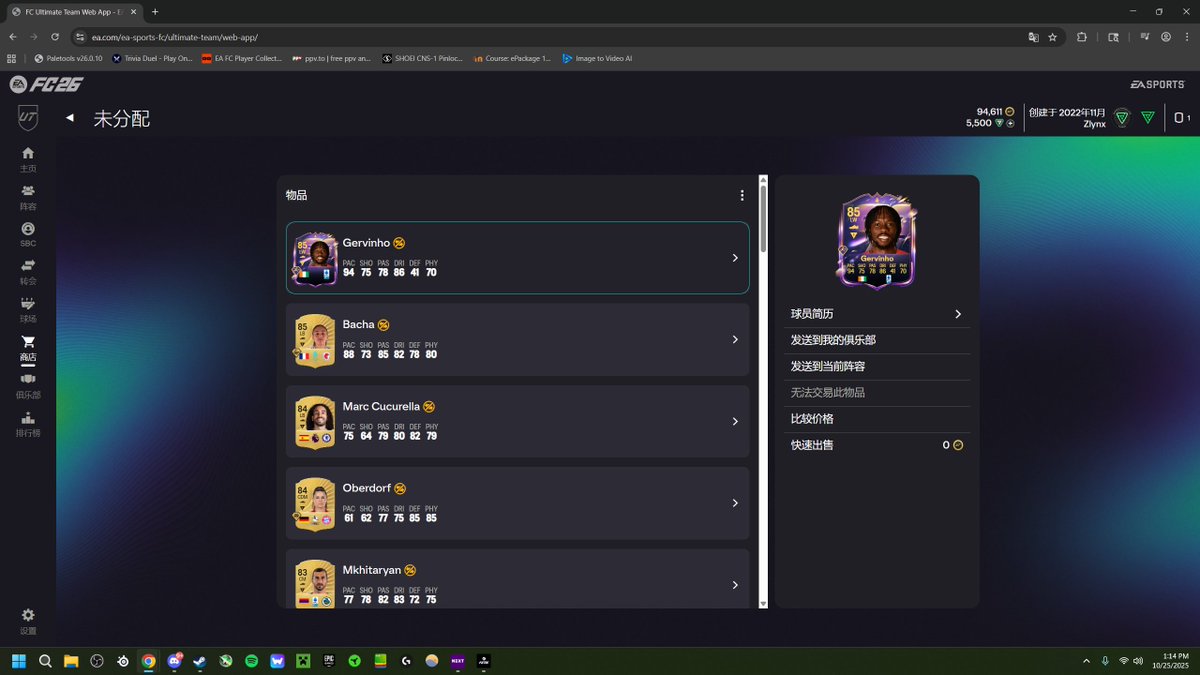Open a new Chrome tab

155,11
